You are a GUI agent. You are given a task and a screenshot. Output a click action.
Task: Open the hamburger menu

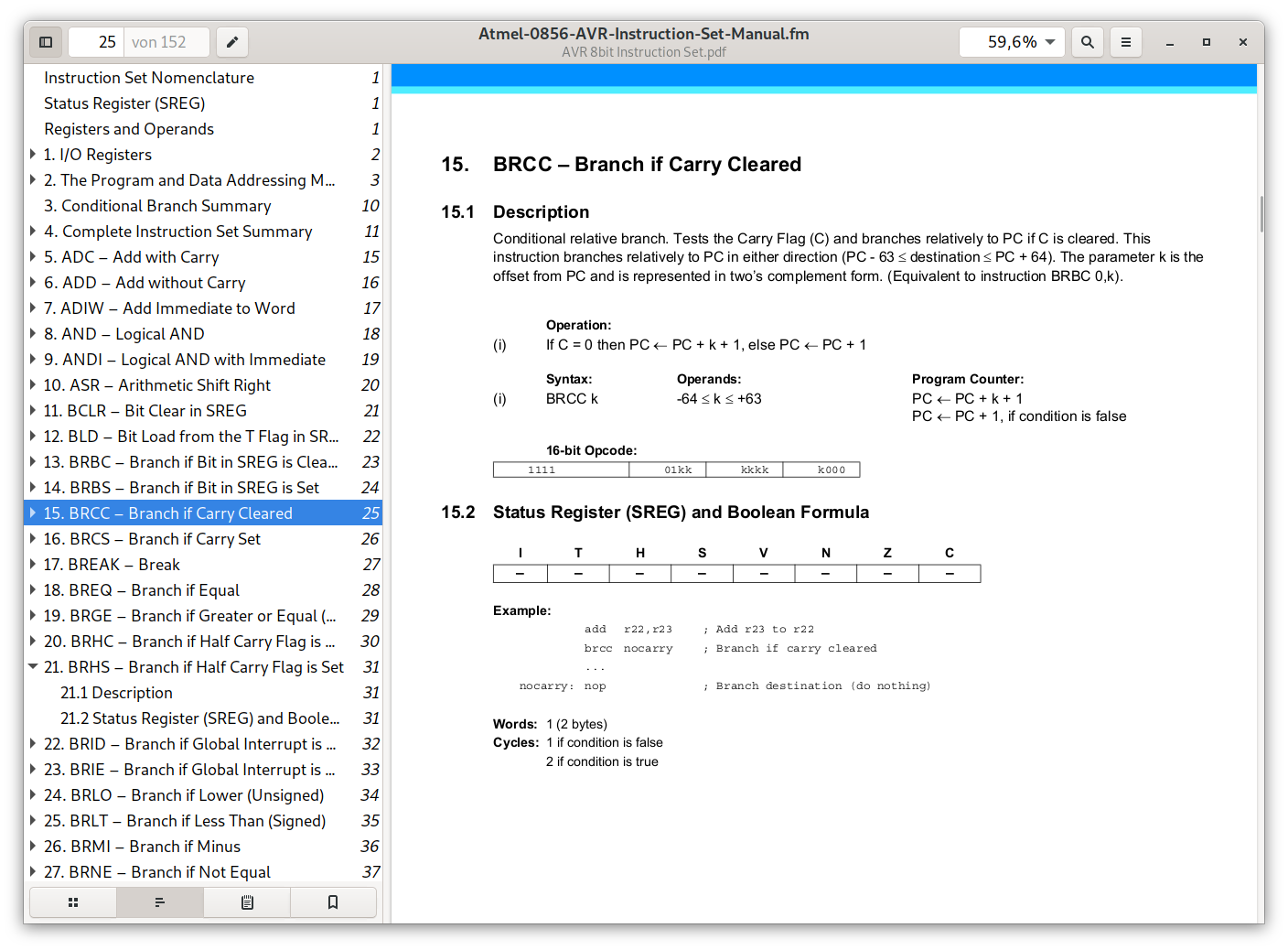click(x=1126, y=42)
